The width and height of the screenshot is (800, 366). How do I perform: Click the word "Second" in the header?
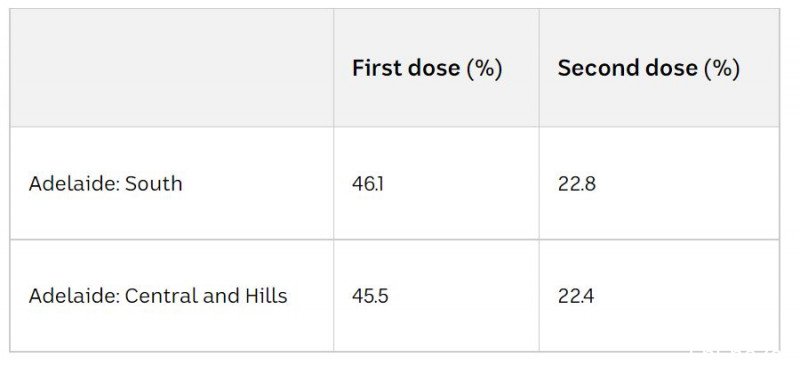tap(592, 68)
